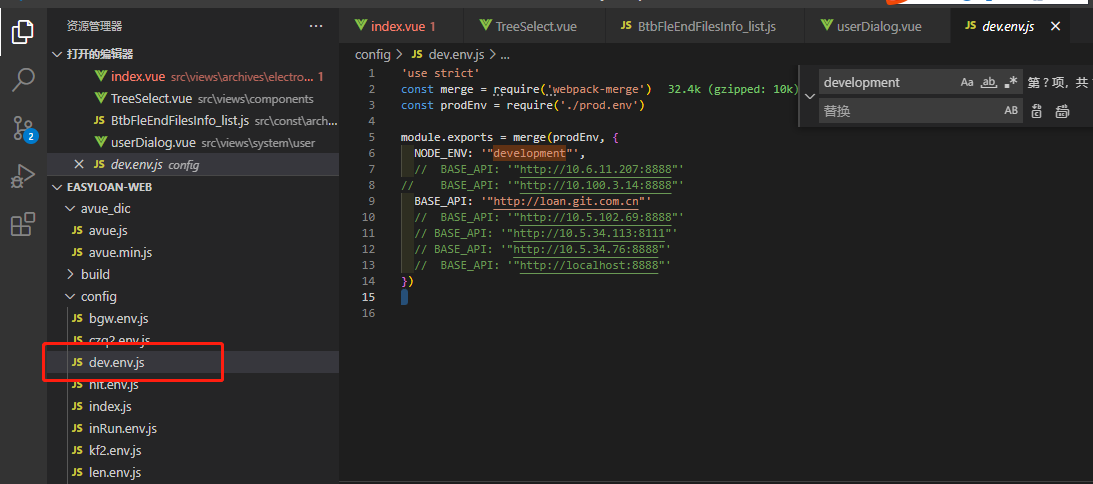
Task: Open index.js in the config folder
Action: (110, 407)
